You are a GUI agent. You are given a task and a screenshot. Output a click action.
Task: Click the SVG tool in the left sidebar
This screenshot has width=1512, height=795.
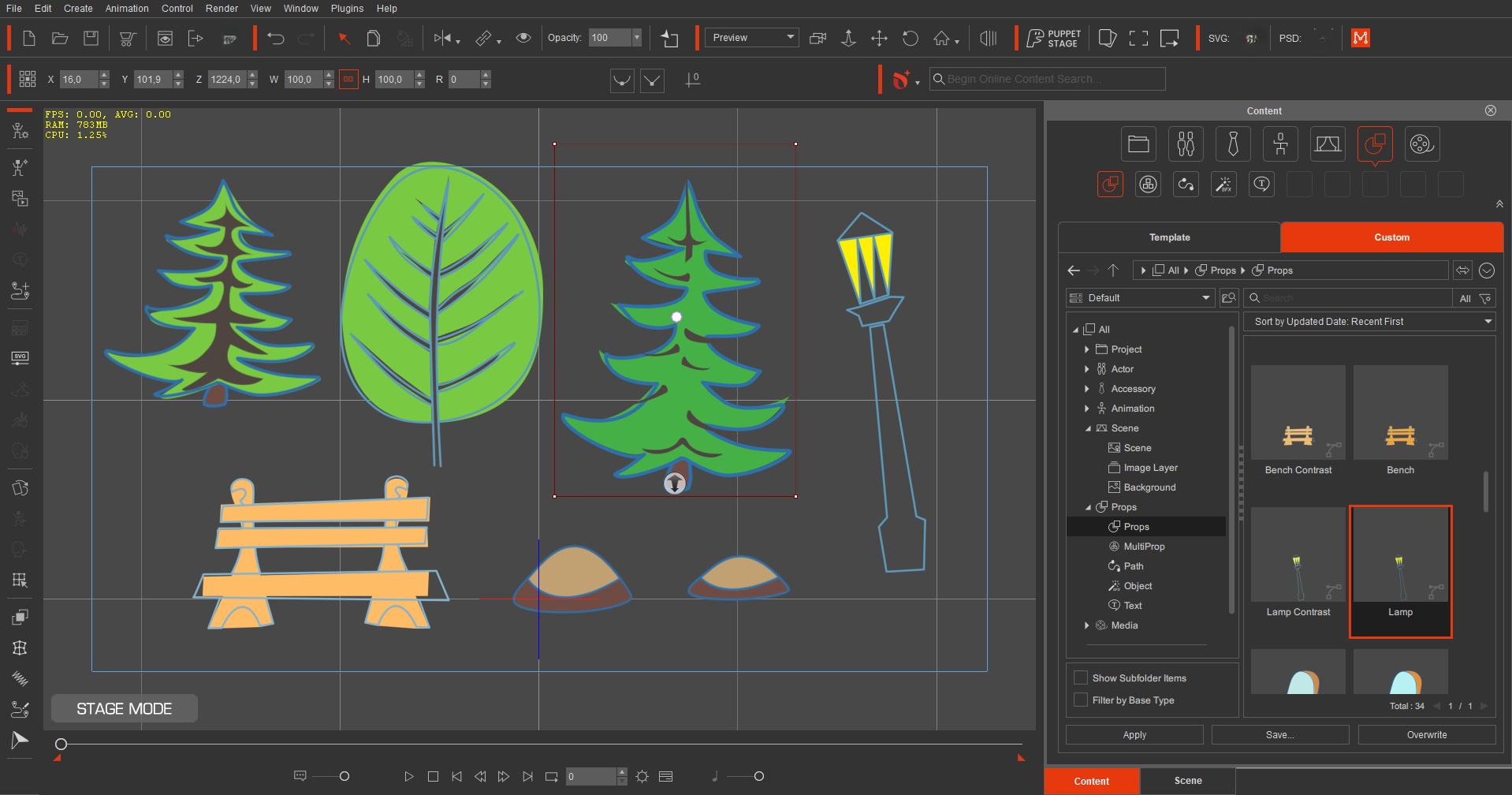coord(20,357)
